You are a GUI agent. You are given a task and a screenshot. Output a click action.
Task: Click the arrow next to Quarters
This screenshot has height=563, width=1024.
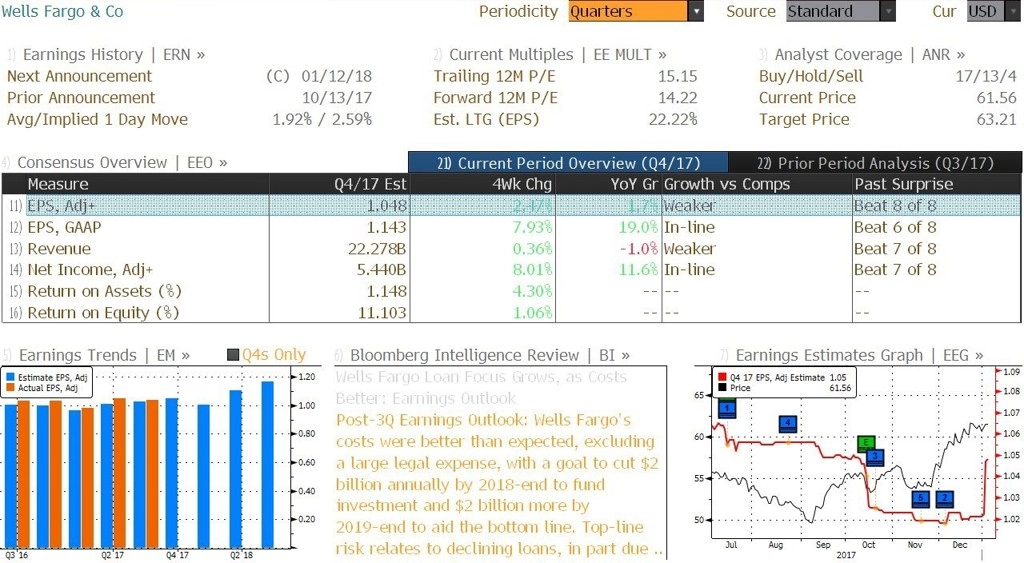tap(696, 11)
